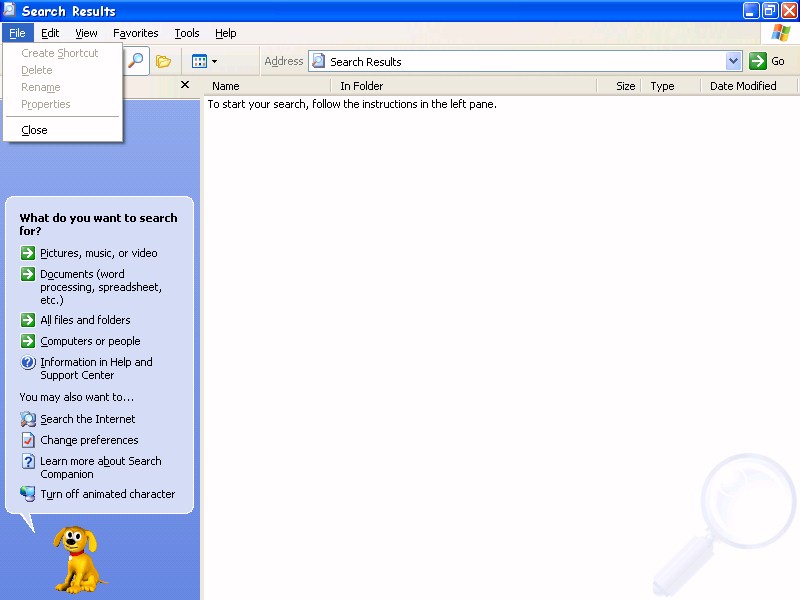The height and width of the screenshot is (600, 800).
Task: Sort results by Type column header
Action: [671, 86]
